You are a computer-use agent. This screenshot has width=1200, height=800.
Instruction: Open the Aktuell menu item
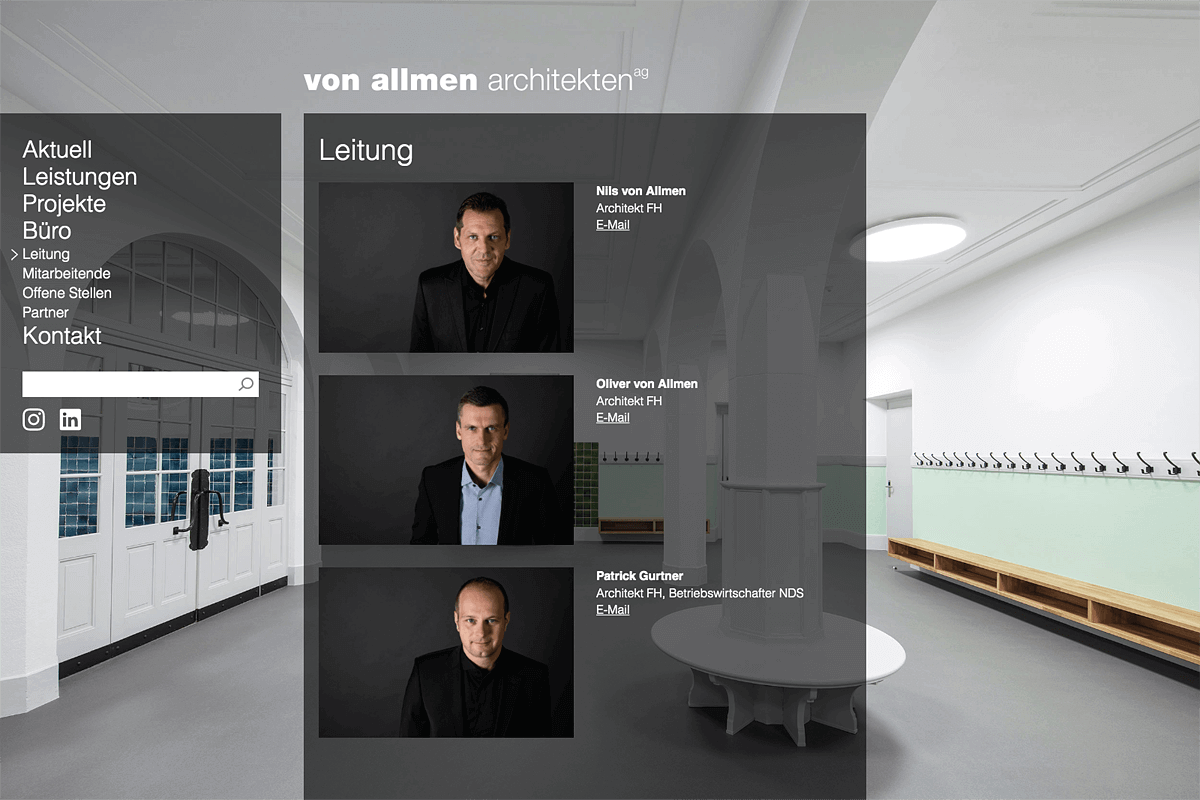coord(57,149)
